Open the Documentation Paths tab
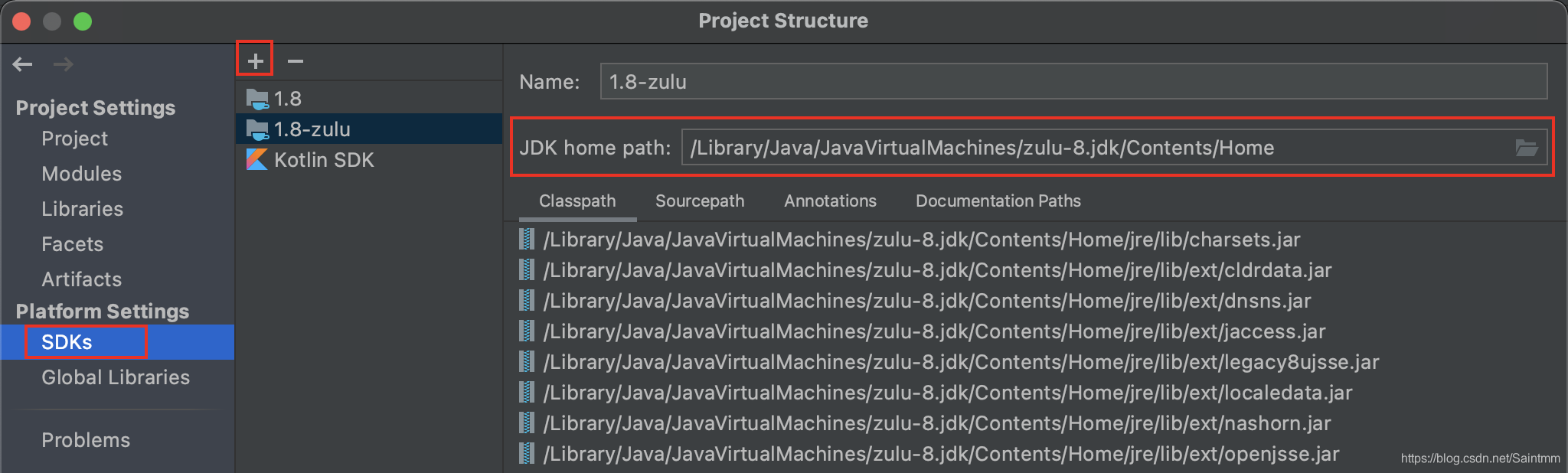The width and height of the screenshot is (1568, 473). [x=998, y=201]
